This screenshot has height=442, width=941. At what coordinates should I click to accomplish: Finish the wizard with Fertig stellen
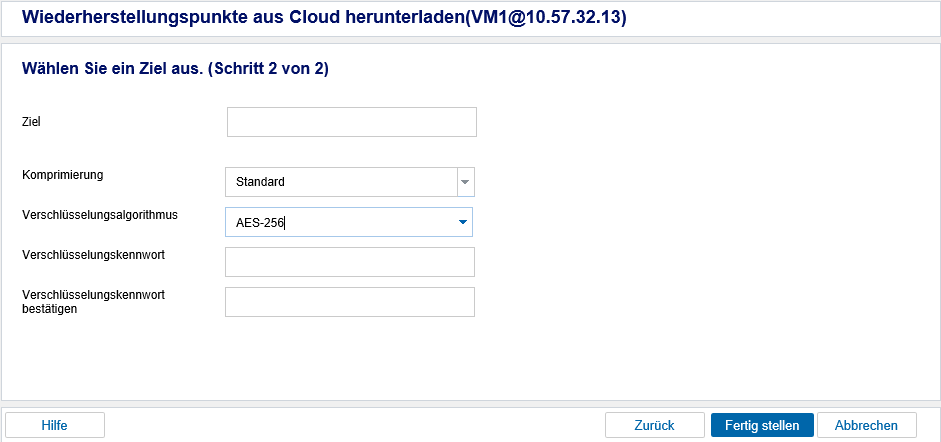coord(762,425)
